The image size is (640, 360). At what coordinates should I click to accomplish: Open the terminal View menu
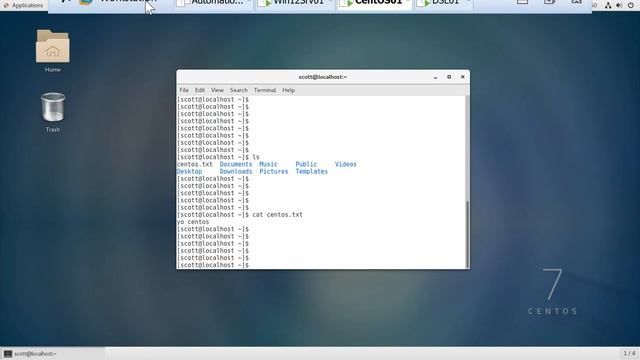217,90
